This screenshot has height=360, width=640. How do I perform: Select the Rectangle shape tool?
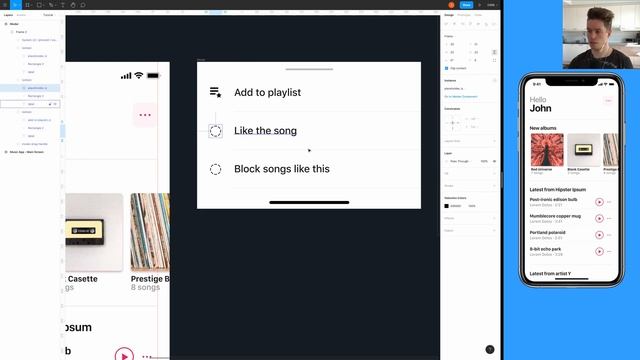(39, 5)
